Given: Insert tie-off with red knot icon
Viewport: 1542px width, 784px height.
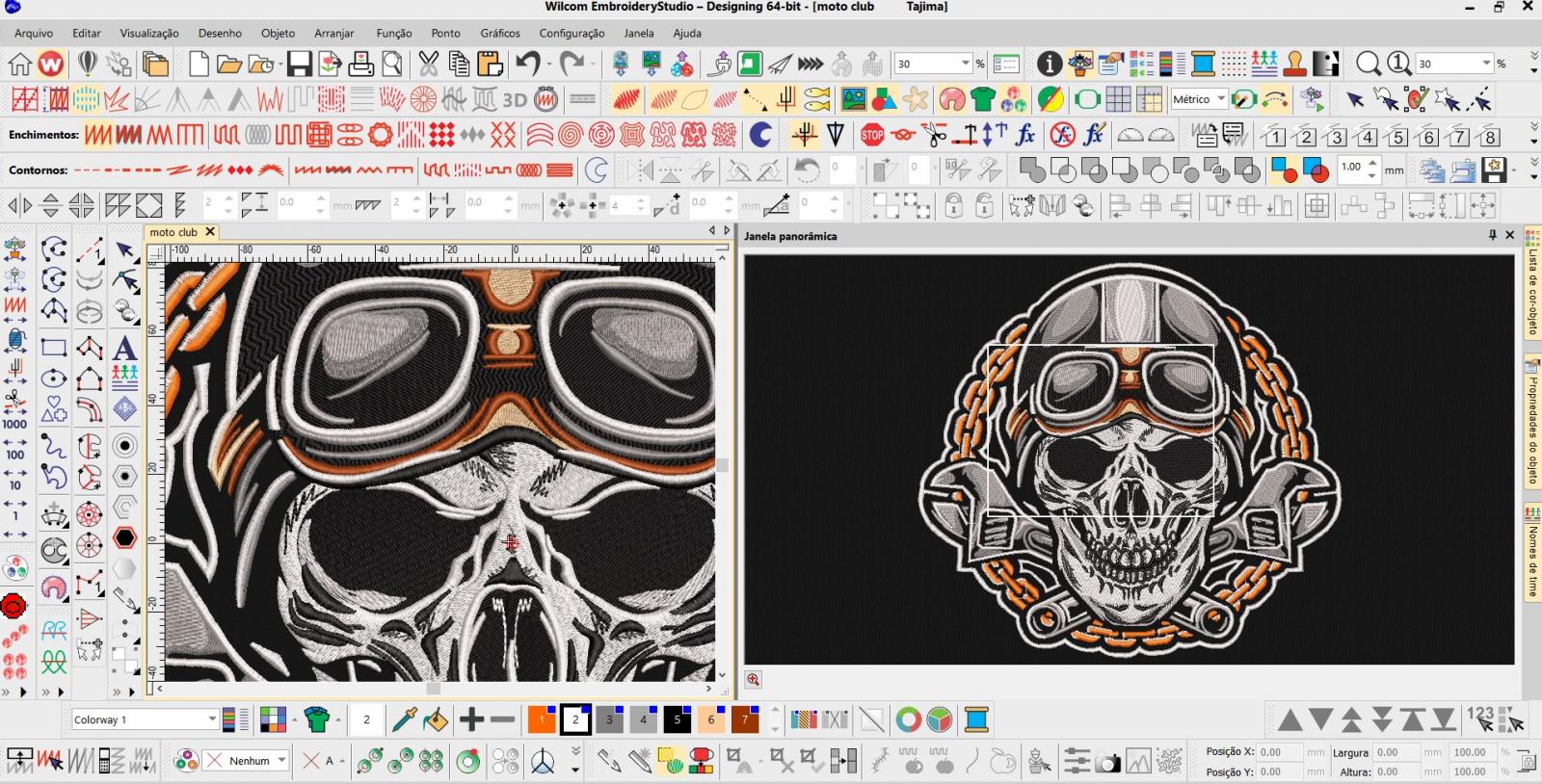Looking at the screenshot, I should pyautogui.click(x=903, y=135).
